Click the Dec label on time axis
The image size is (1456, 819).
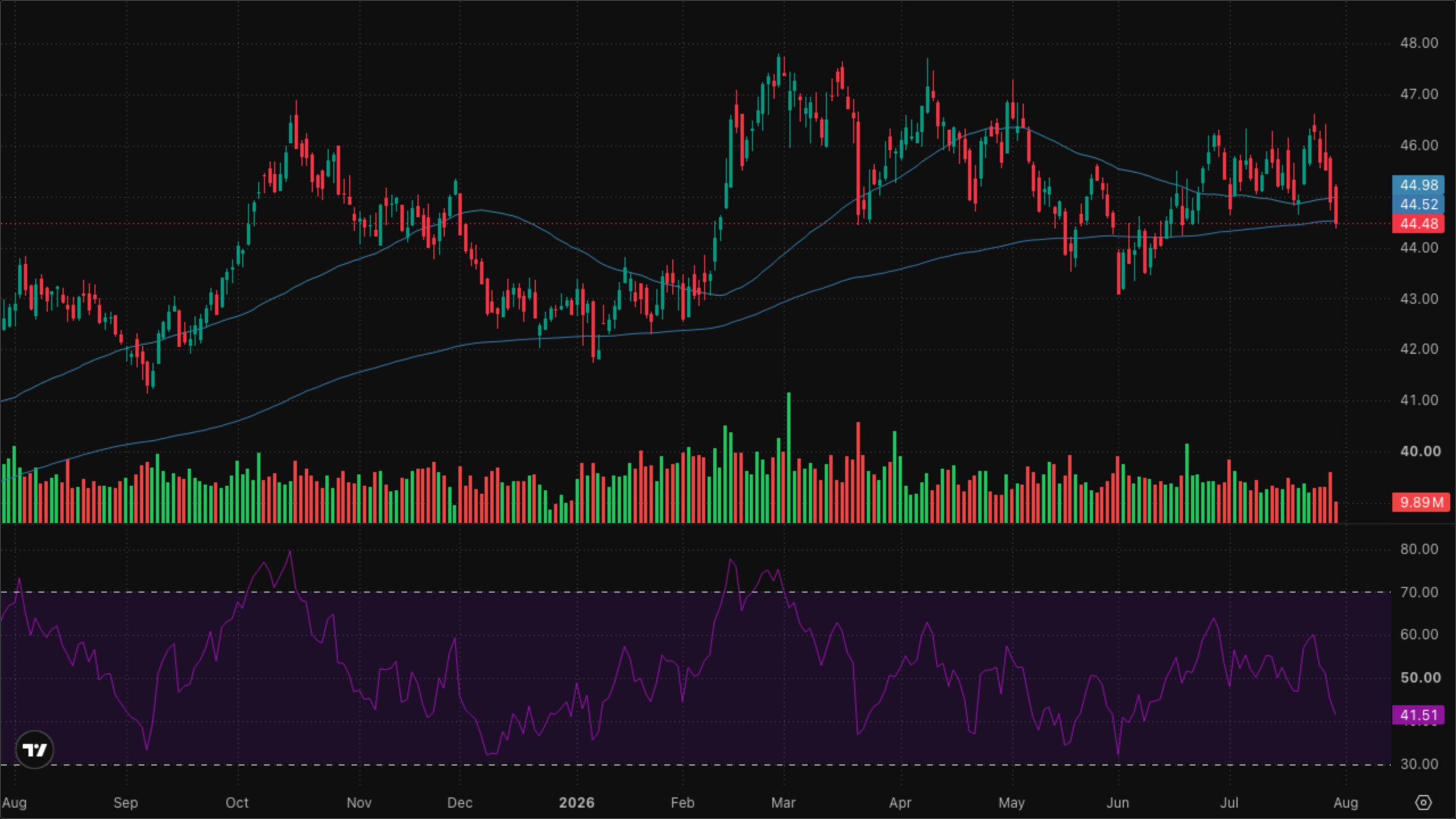[x=460, y=803]
